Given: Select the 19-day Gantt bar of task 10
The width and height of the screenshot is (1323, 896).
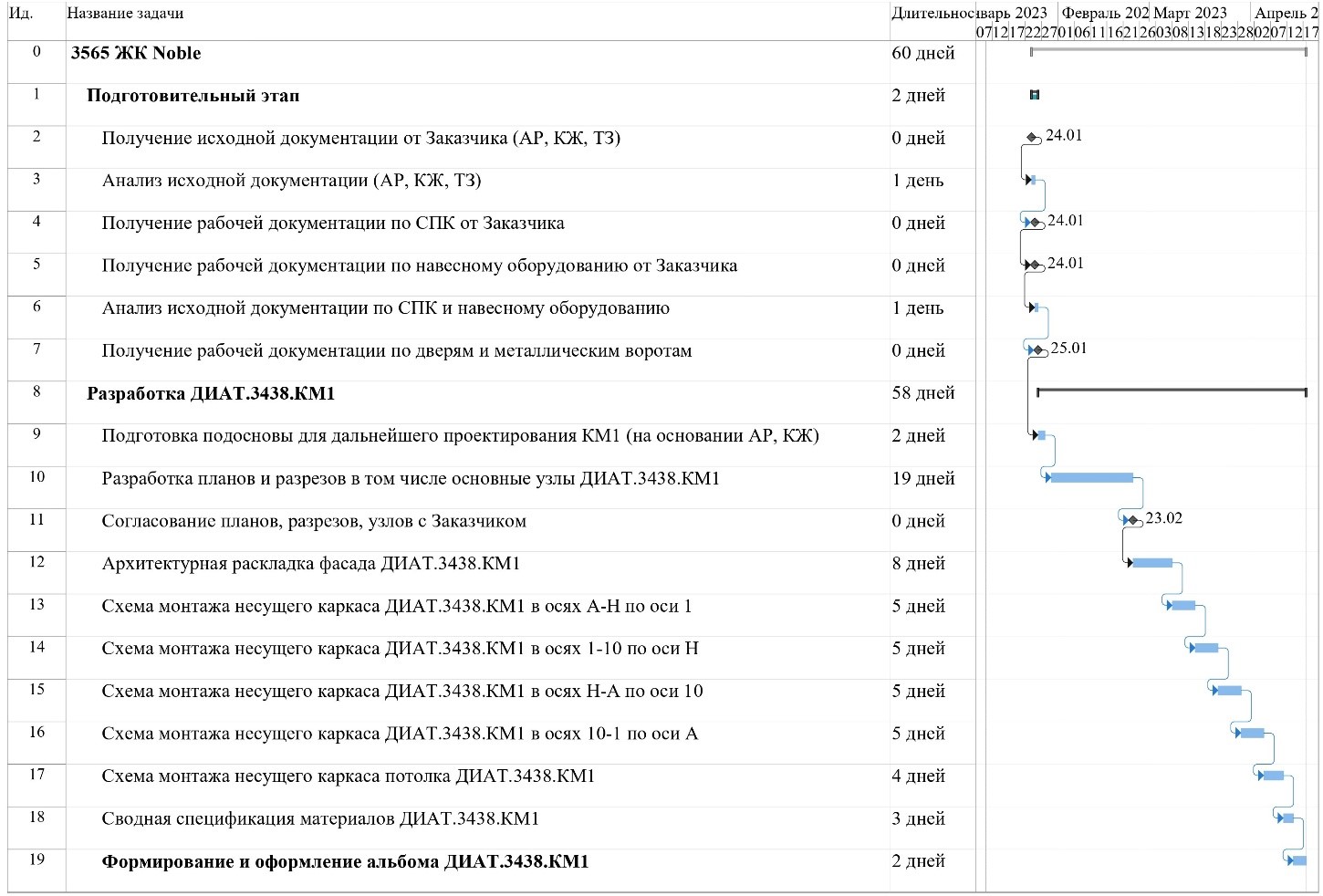Looking at the screenshot, I should click(x=1091, y=478).
